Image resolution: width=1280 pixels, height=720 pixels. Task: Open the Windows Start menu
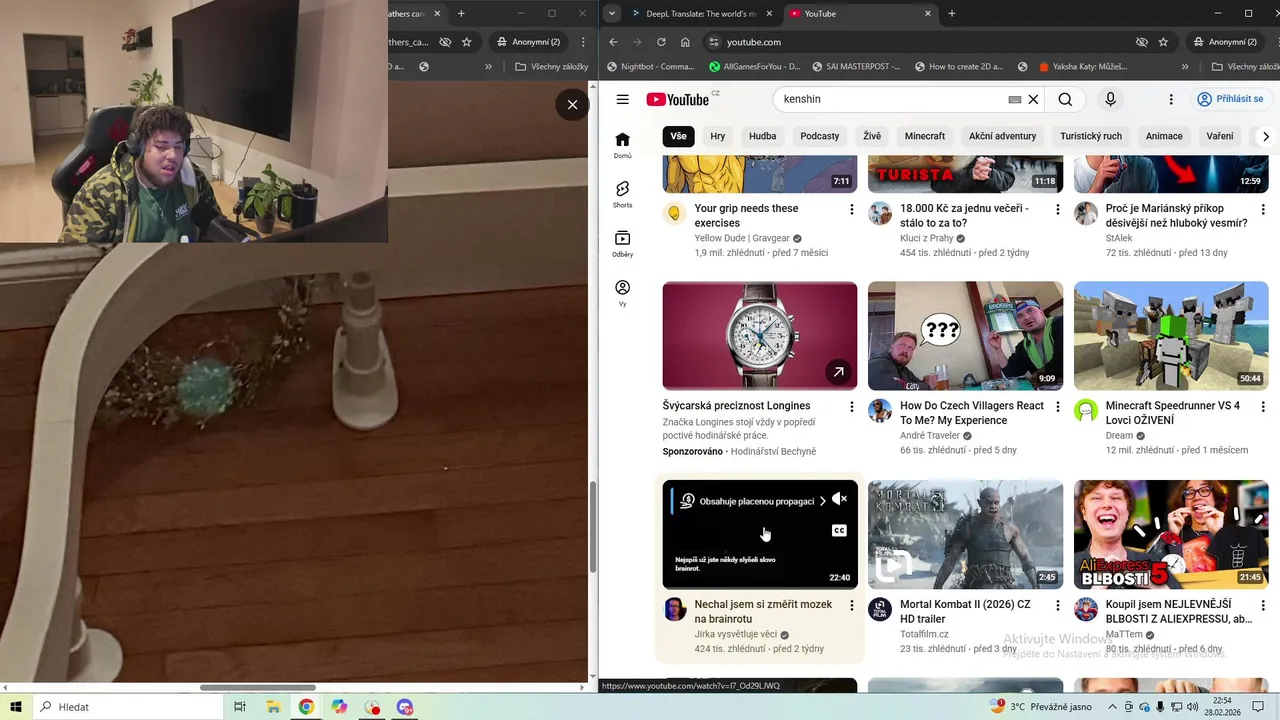[x=15, y=707]
